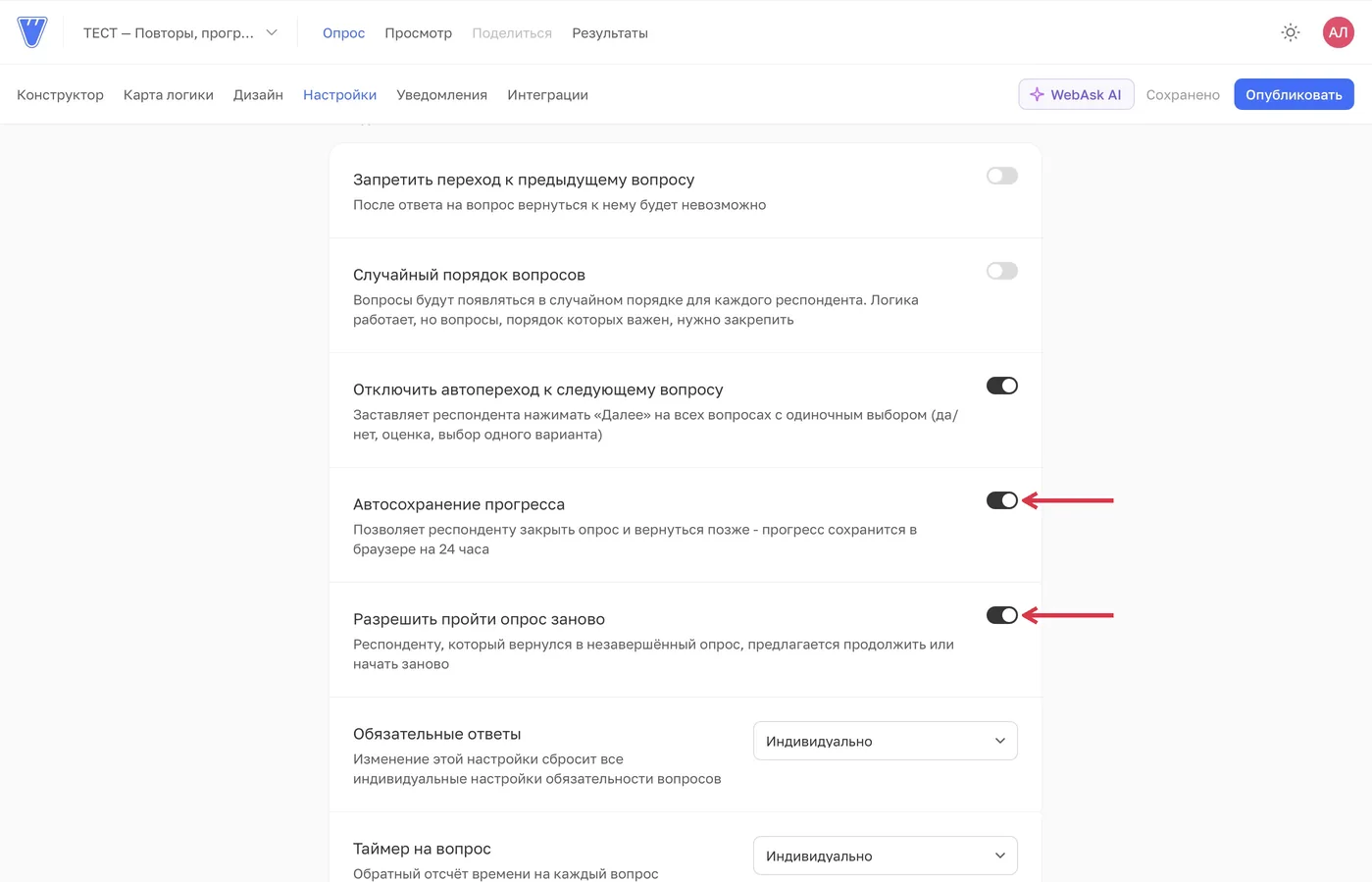Open the Интеграции section

[x=547, y=94]
